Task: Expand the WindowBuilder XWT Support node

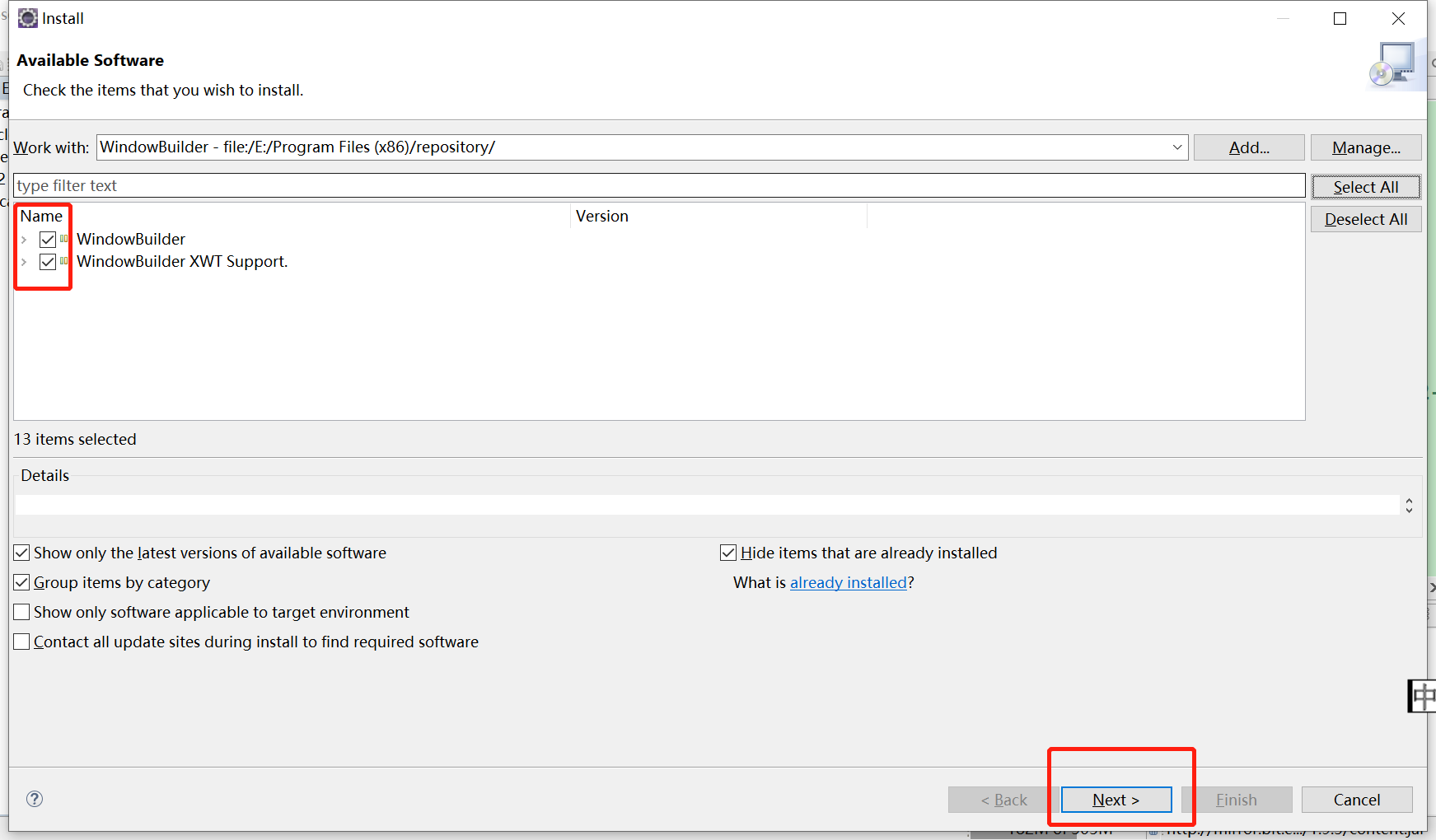Action: 24,262
